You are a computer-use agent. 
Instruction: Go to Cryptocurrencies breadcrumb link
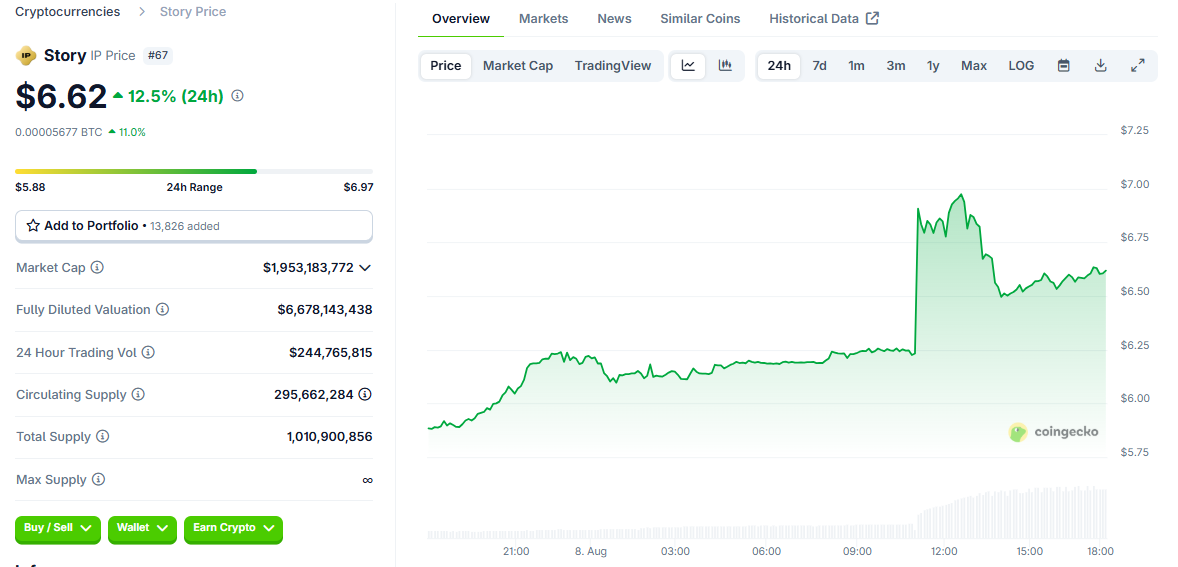68,12
